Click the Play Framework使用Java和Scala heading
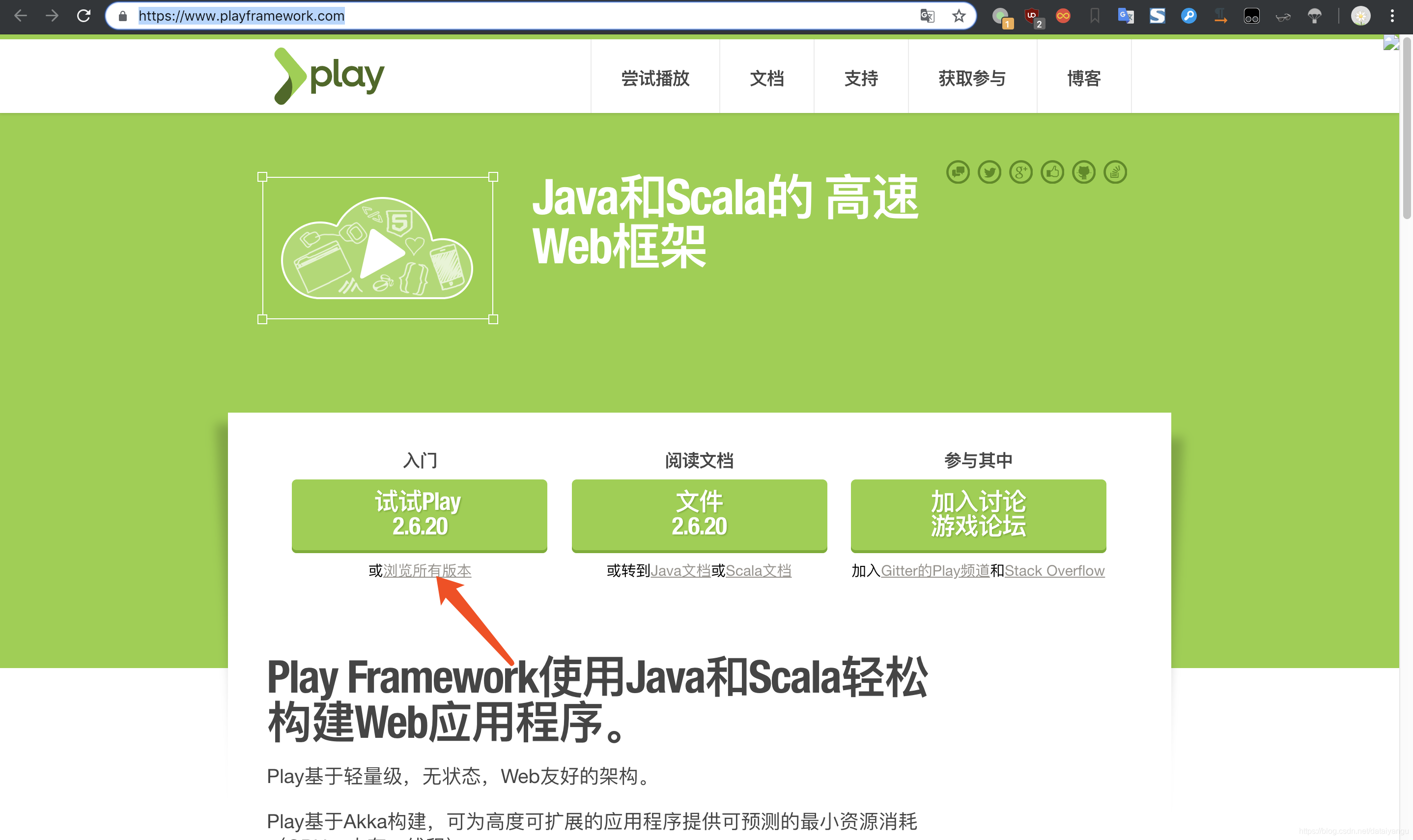Viewport: 1413px width, 840px height. [597, 700]
